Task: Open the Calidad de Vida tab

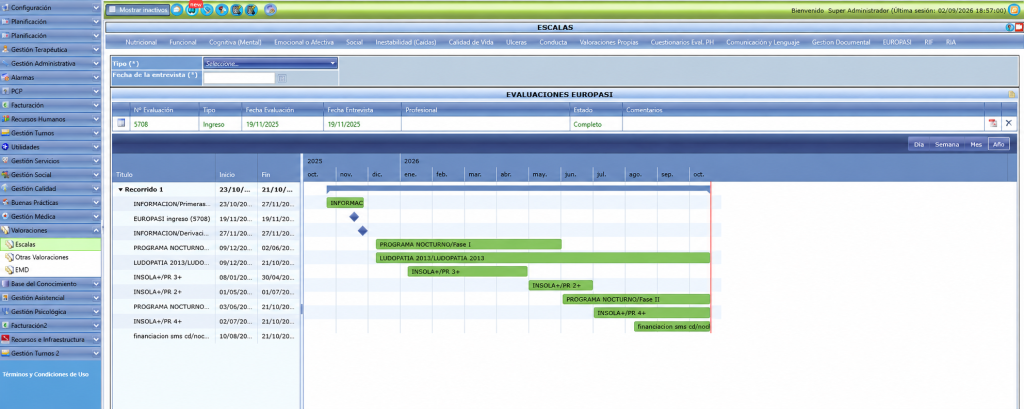Action: pyautogui.click(x=471, y=42)
